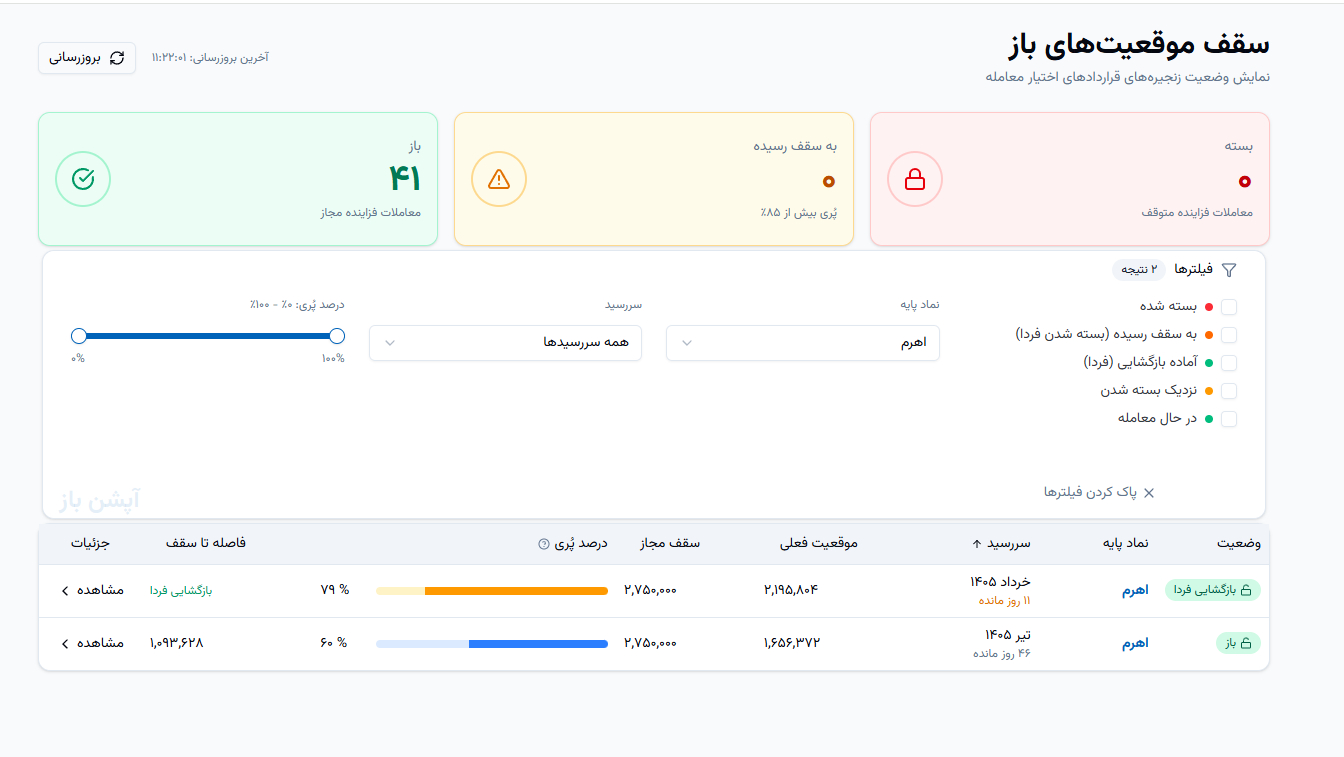Click the red lock icon in بسته card
The image size is (1344, 757).
click(914, 179)
